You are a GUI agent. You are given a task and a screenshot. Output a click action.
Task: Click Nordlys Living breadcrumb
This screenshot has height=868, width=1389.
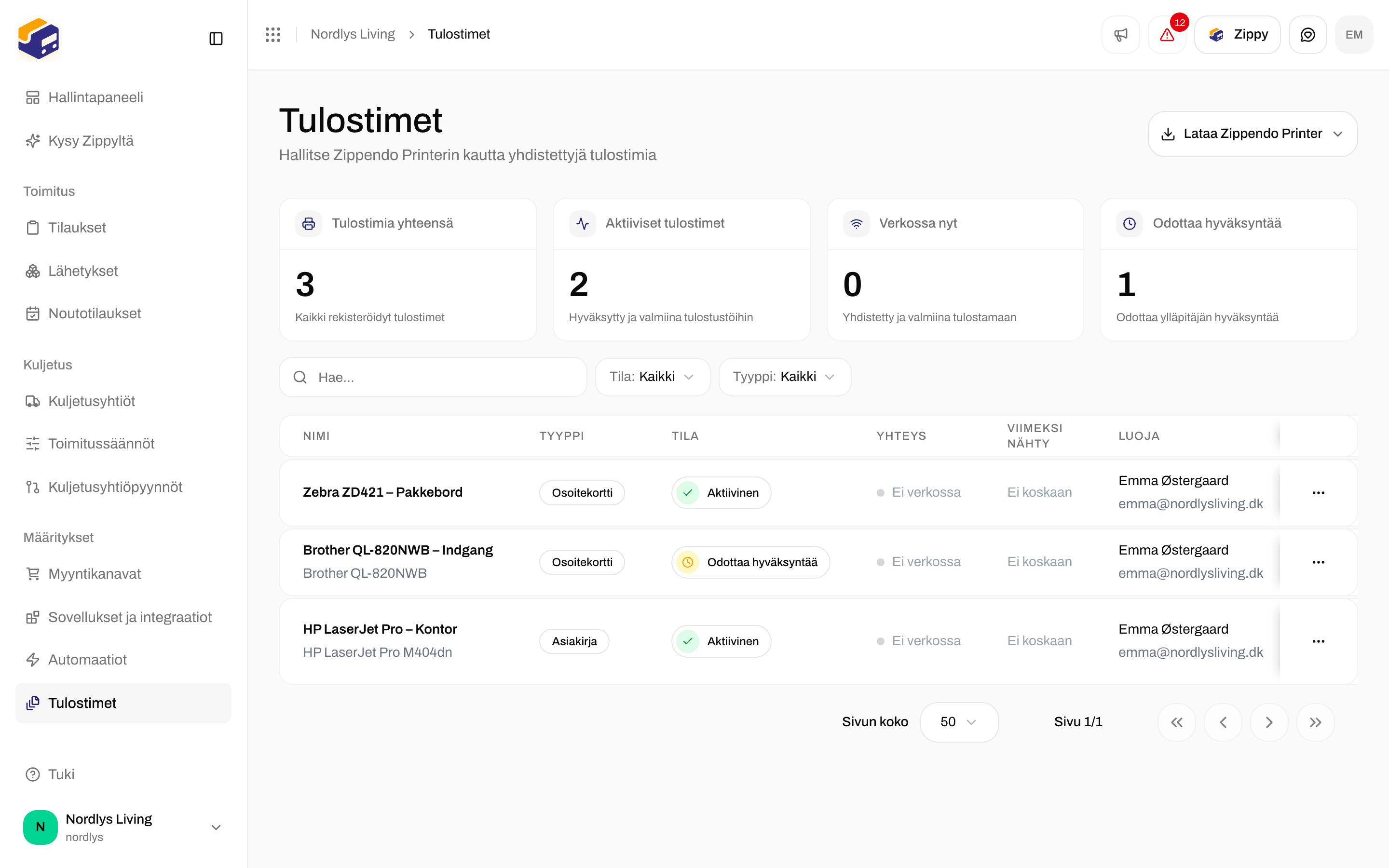click(353, 34)
